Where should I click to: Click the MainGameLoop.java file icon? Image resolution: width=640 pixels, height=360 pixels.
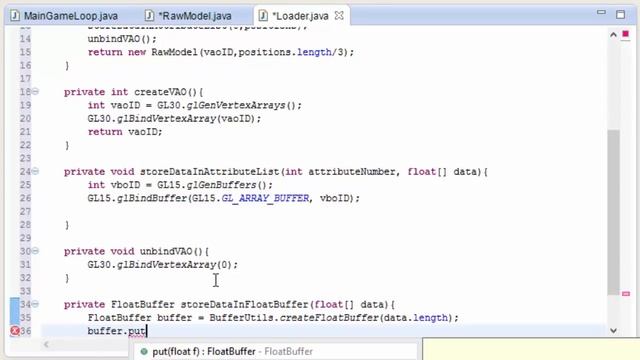click(x=15, y=16)
